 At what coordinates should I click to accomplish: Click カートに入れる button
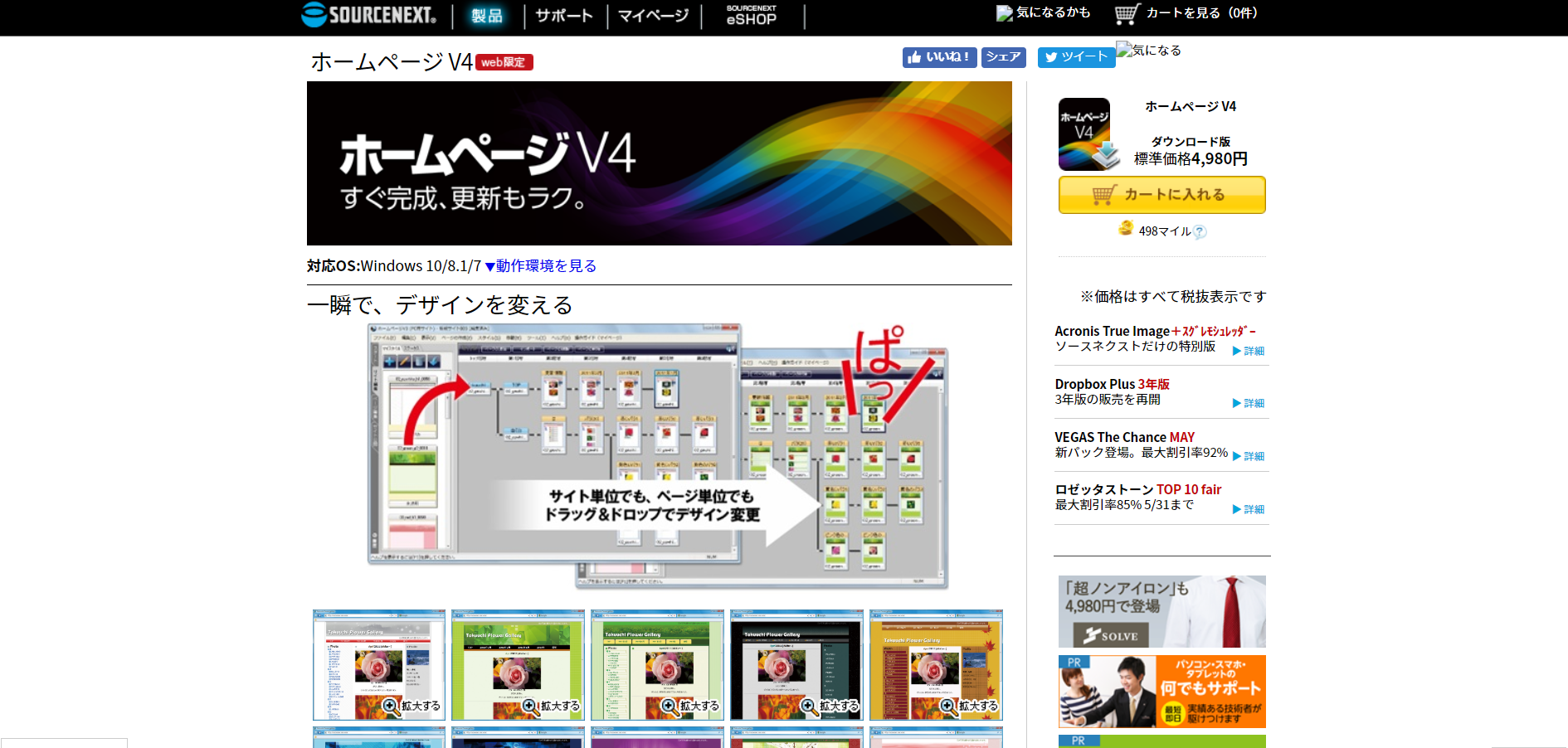pos(1161,195)
